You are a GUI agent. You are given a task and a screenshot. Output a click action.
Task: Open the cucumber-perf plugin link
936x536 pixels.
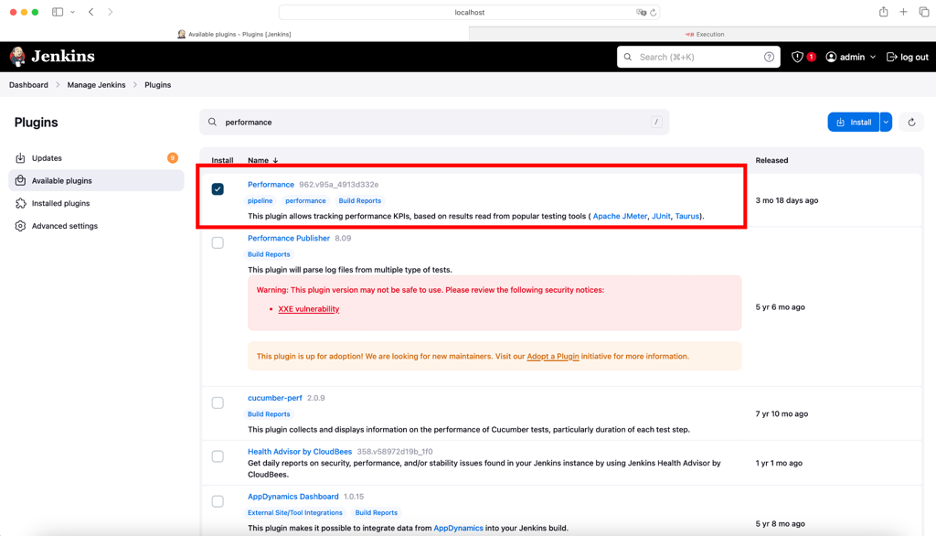tap(275, 398)
